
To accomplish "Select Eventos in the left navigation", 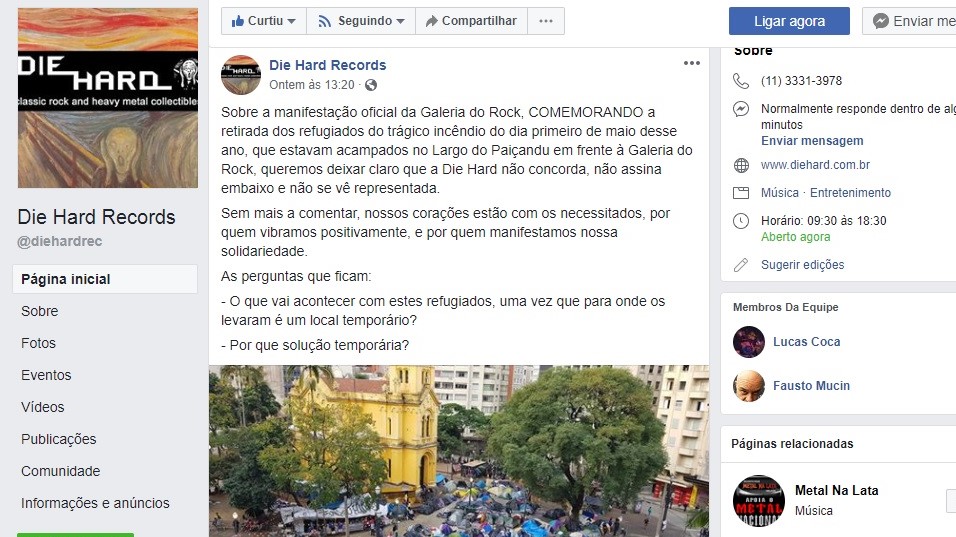I will click(x=46, y=375).
